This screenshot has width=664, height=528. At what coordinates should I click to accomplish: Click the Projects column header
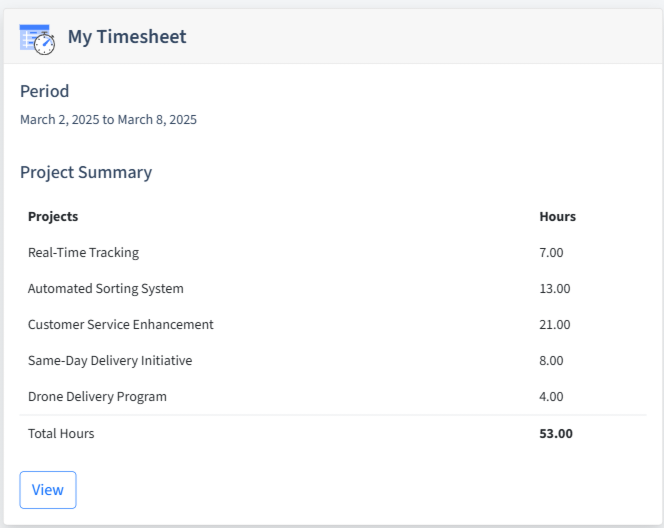(x=53, y=216)
